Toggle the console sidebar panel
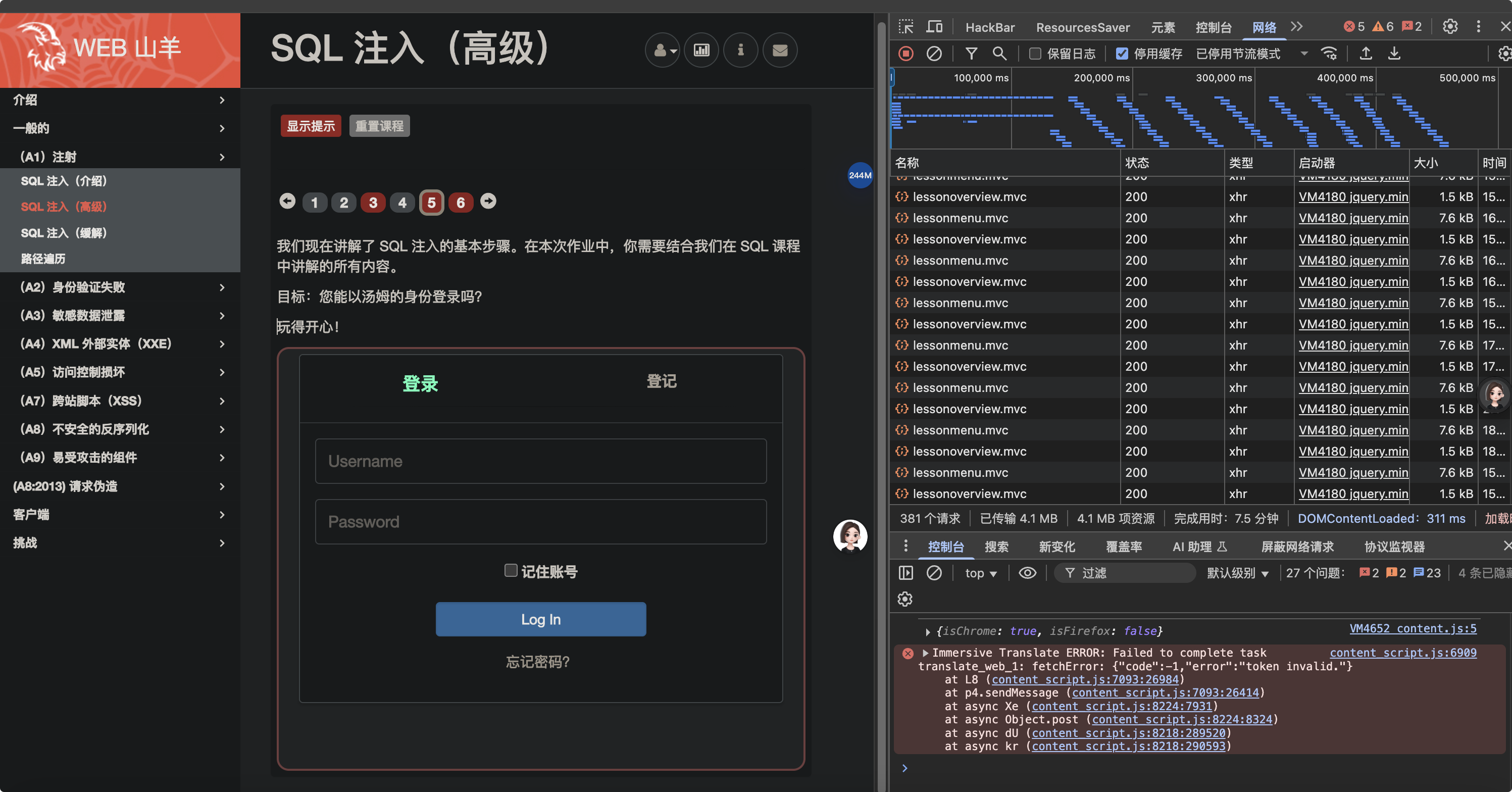The height and width of the screenshot is (792, 1512). [x=906, y=573]
